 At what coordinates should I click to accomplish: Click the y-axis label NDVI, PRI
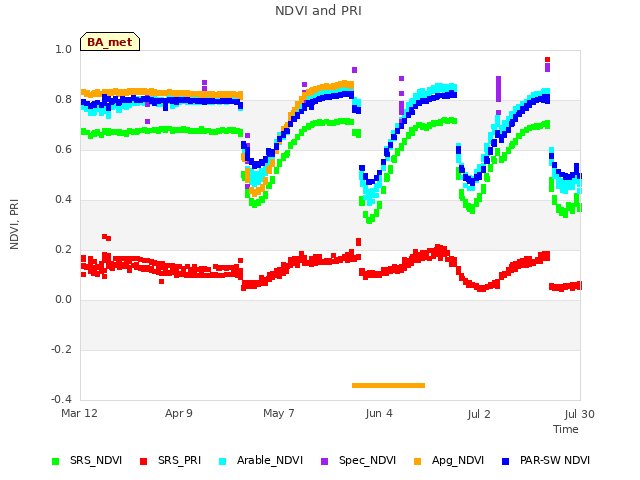click(x=14, y=224)
